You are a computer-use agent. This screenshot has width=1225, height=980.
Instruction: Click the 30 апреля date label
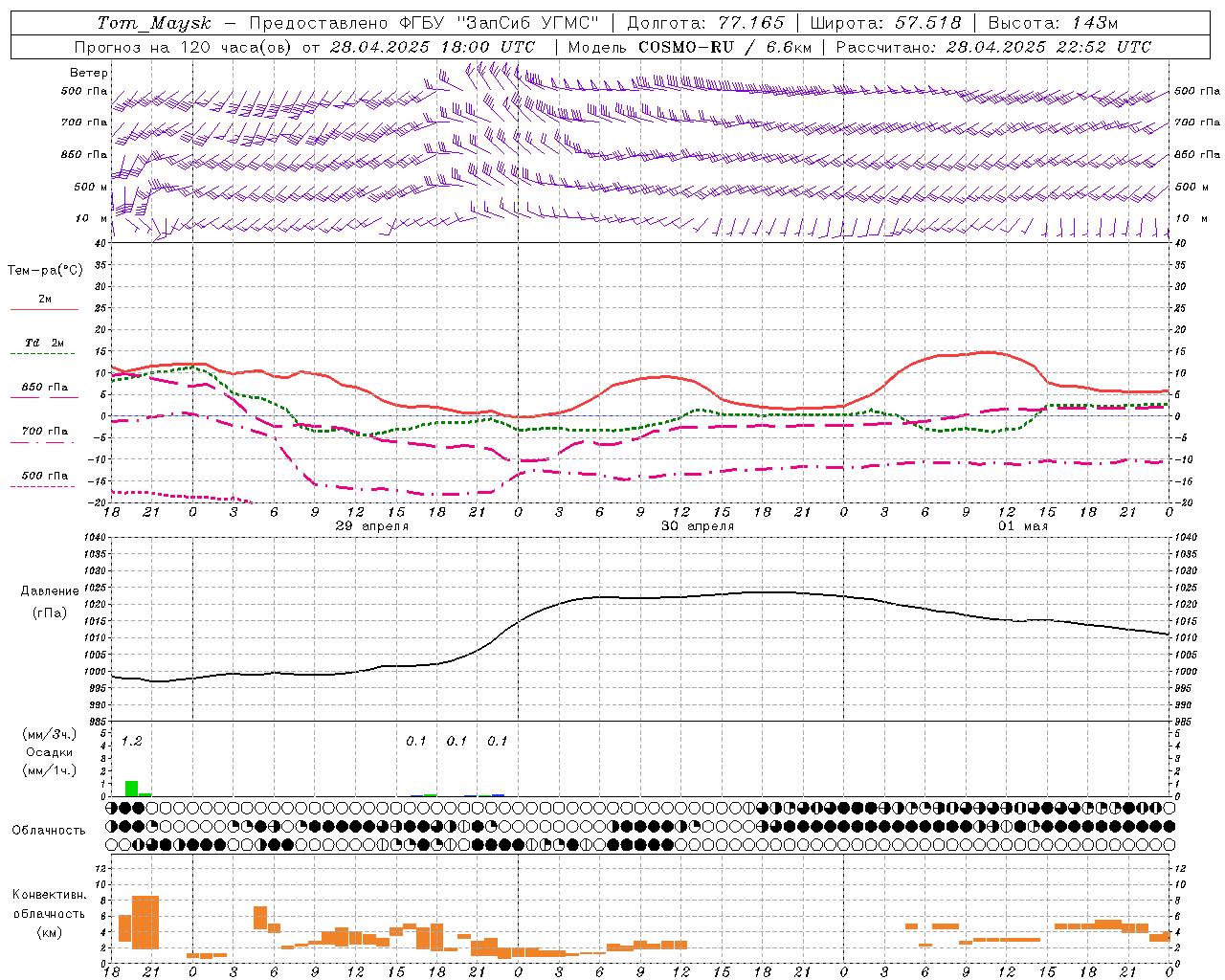pyautogui.click(x=698, y=526)
